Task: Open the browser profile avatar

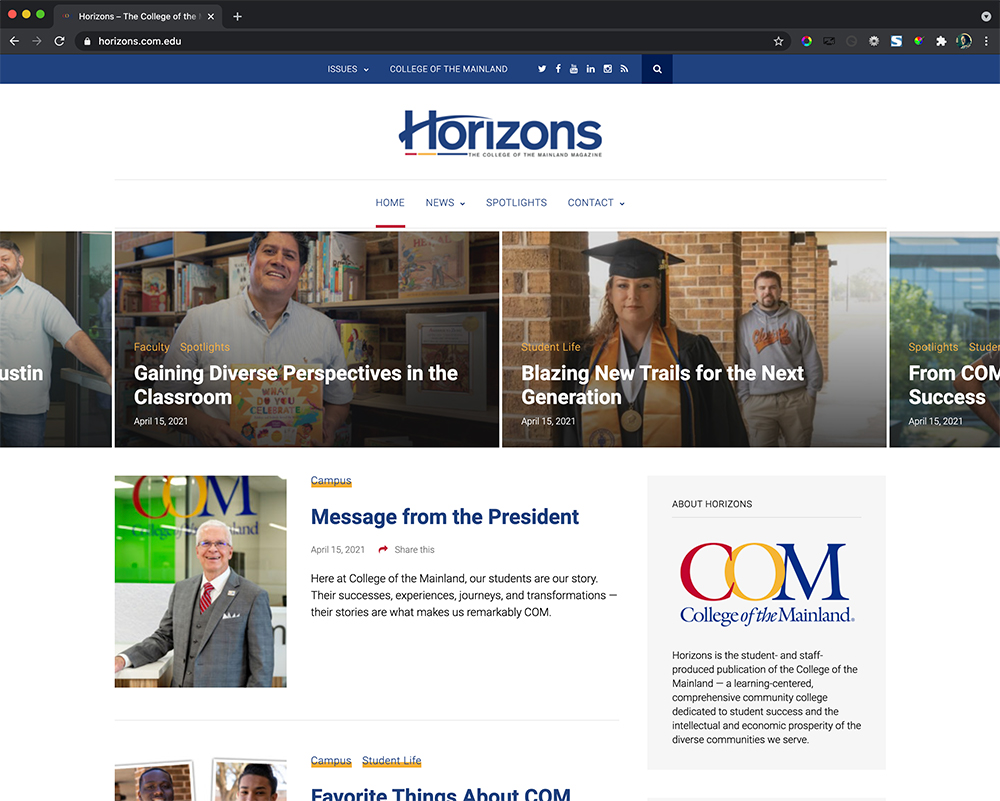Action: coord(964,41)
